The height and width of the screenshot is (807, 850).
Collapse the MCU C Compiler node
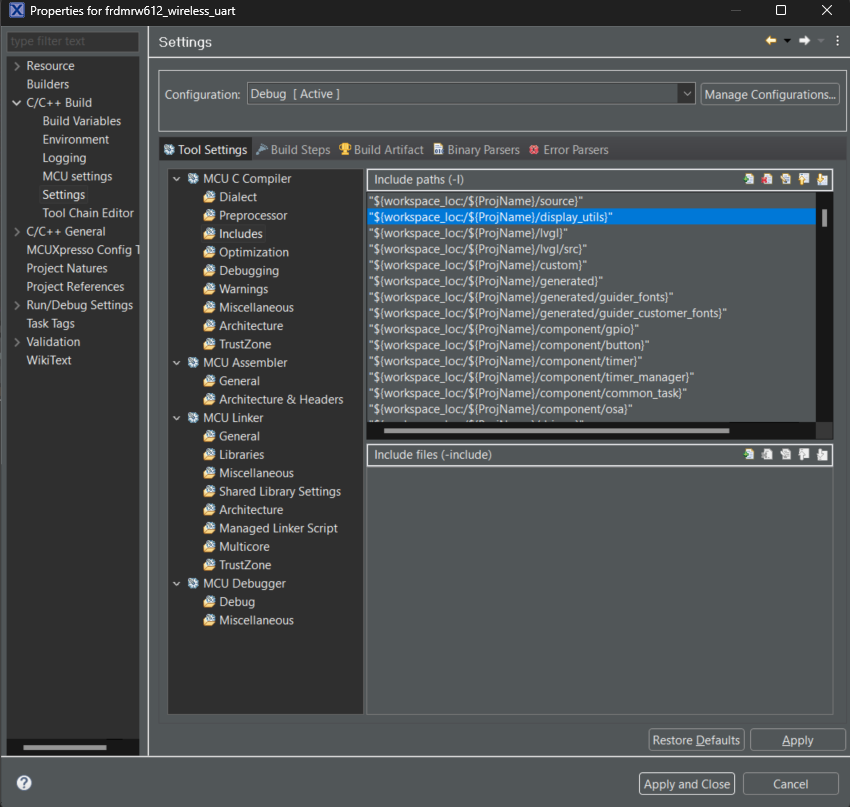pyautogui.click(x=177, y=179)
